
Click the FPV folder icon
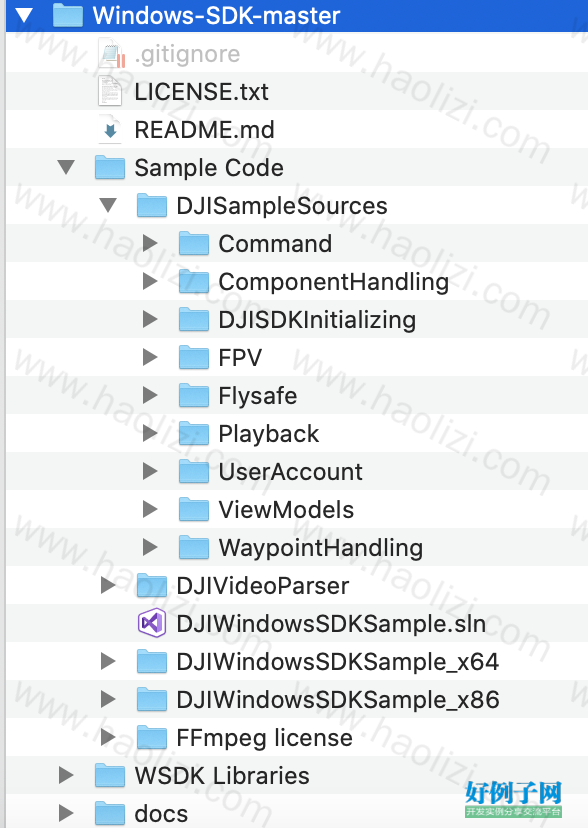[194, 357]
